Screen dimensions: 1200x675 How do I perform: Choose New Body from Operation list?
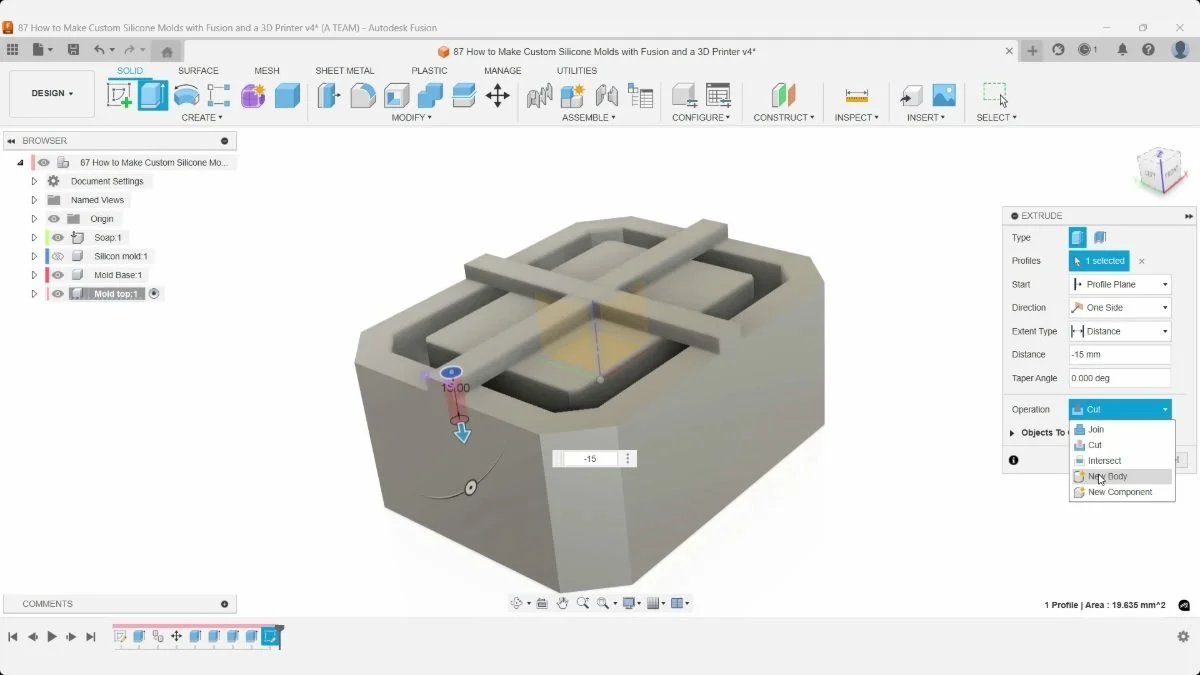[x=1121, y=476]
